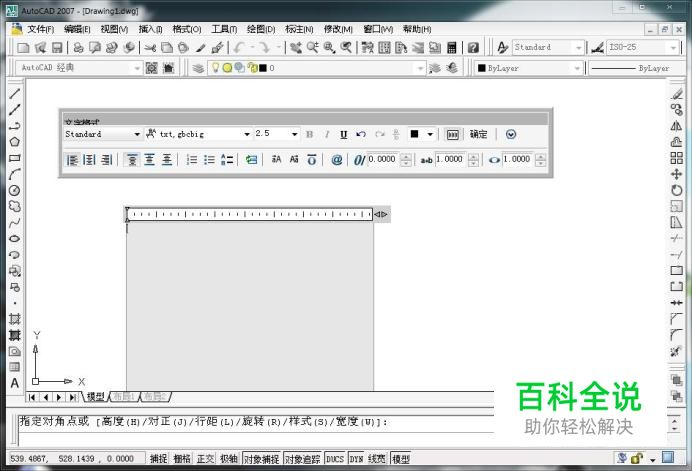Select the Rectangle drawing tool
The image size is (692, 471).
(15, 158)
